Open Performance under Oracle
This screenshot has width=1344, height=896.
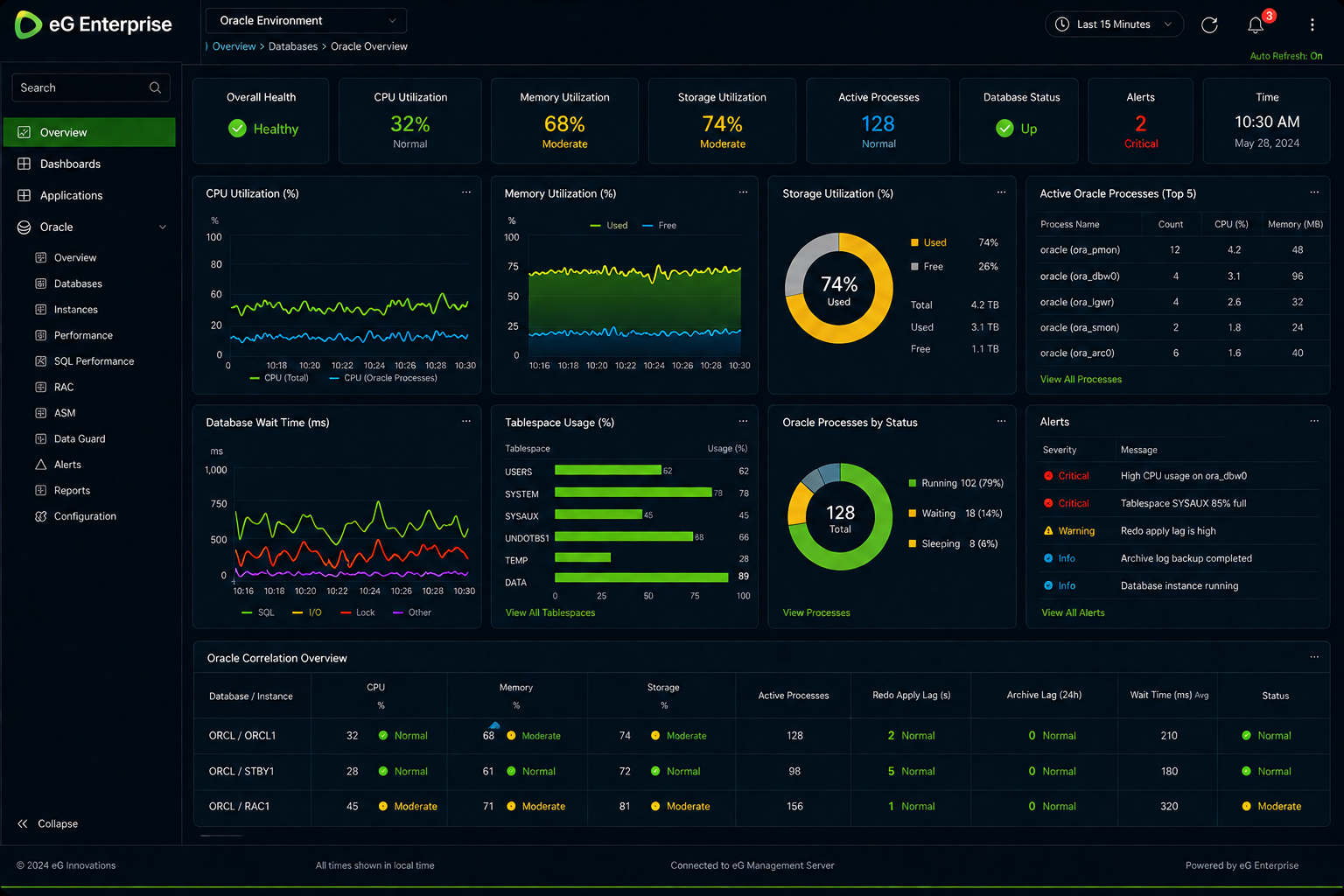click(83, 335)
